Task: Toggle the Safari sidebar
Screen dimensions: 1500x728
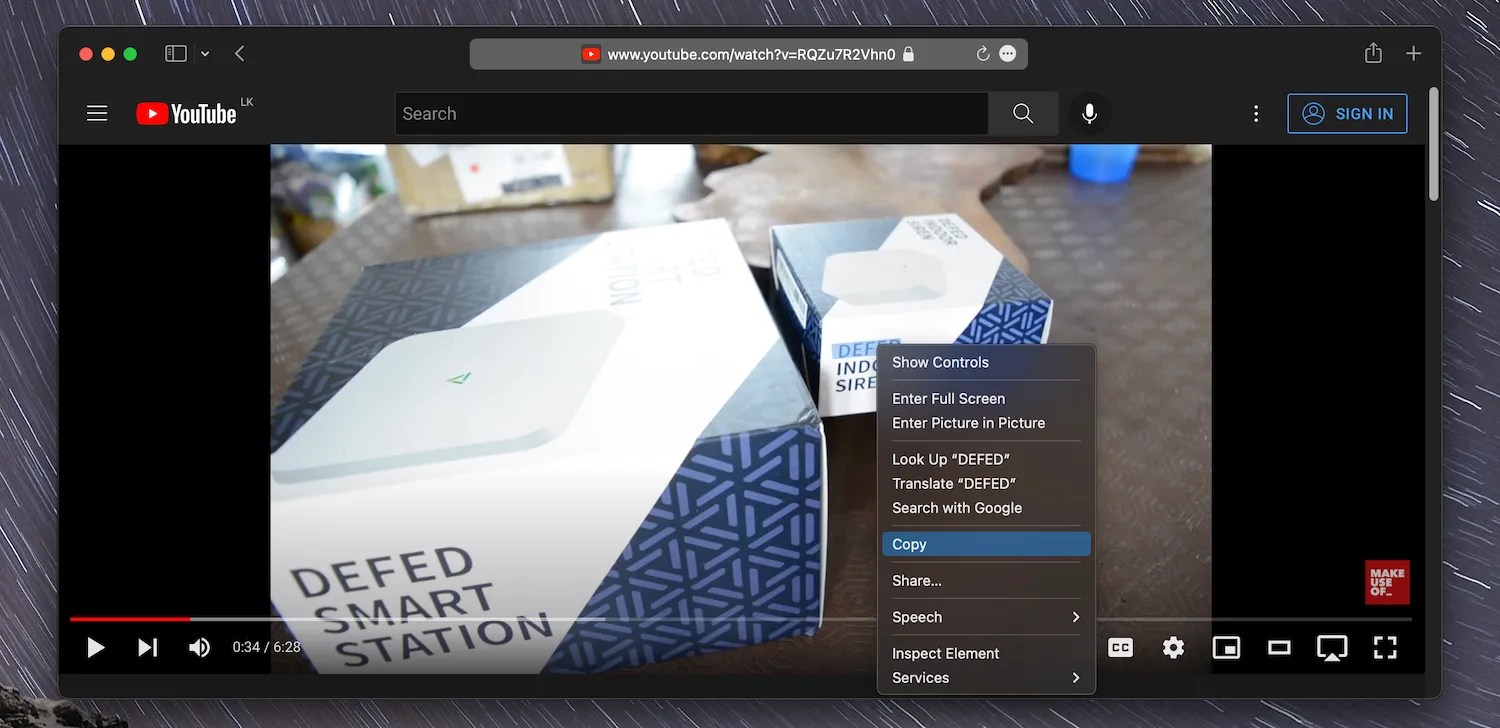Action: pos(175,53)
